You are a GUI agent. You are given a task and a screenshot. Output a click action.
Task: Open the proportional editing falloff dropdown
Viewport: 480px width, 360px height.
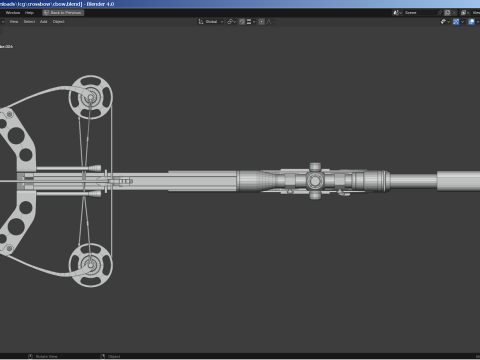point(270,22)
